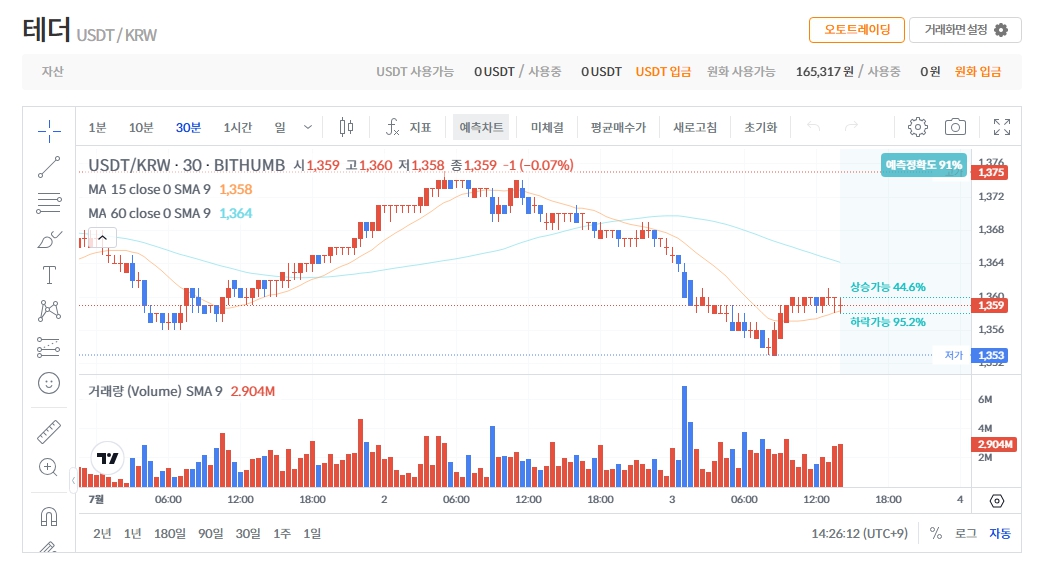Screen dimensions: 1047x578
Task: Open the 오토트레이딩 auto trading page
Action: coord(857,30)
